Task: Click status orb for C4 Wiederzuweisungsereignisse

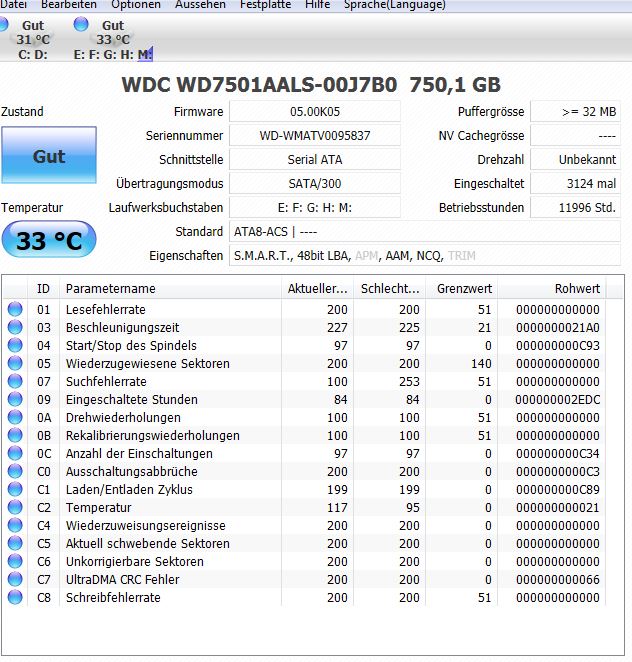Action: (x=15, y=526)
